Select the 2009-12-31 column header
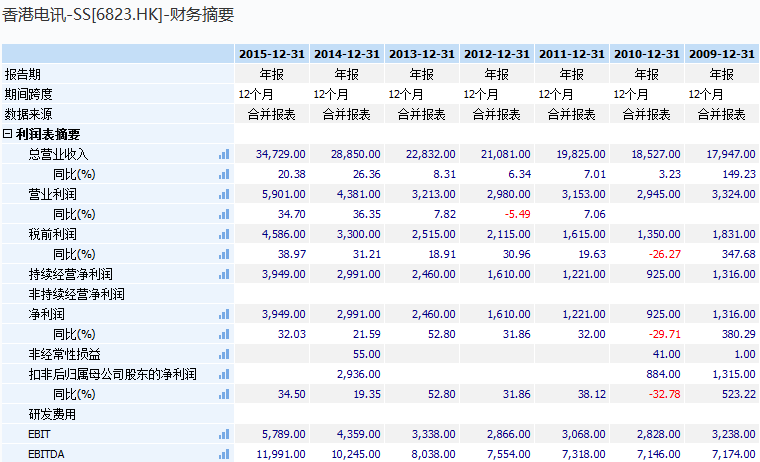This screenshot has width=760, height=462. (722, 54)
